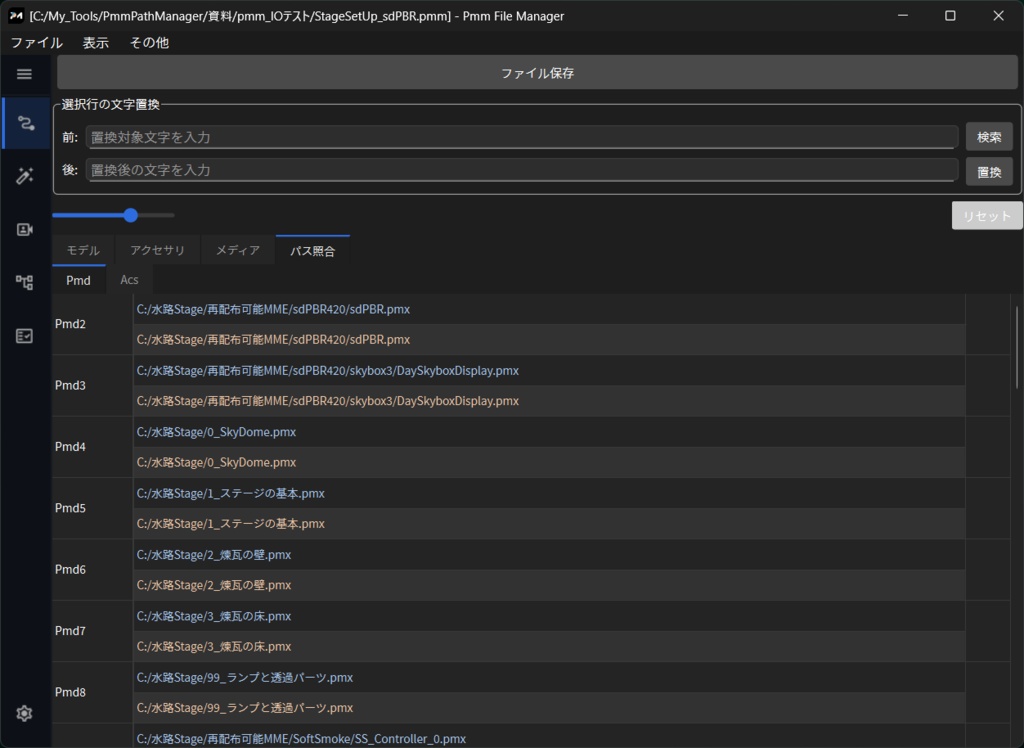This screenshot has width=1024, height=748.
Task: Click the 前 replacement target input field
Action: pos(520,137)
